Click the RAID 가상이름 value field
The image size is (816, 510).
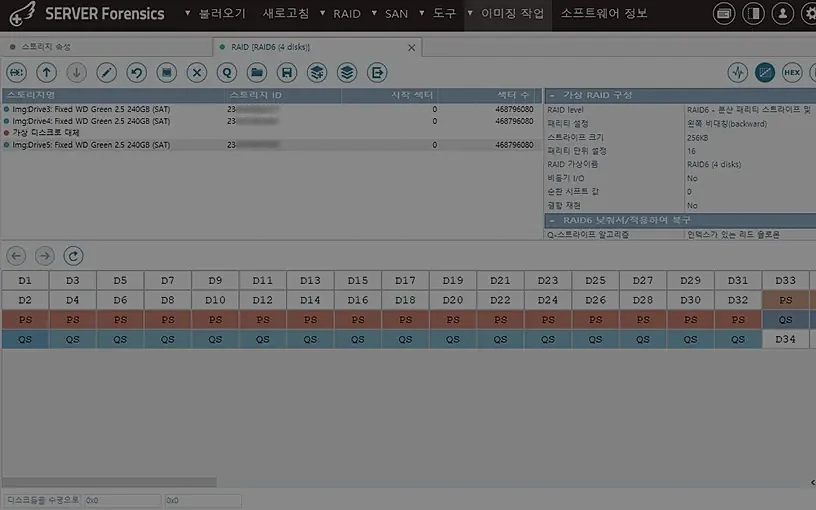pos(750,164)
